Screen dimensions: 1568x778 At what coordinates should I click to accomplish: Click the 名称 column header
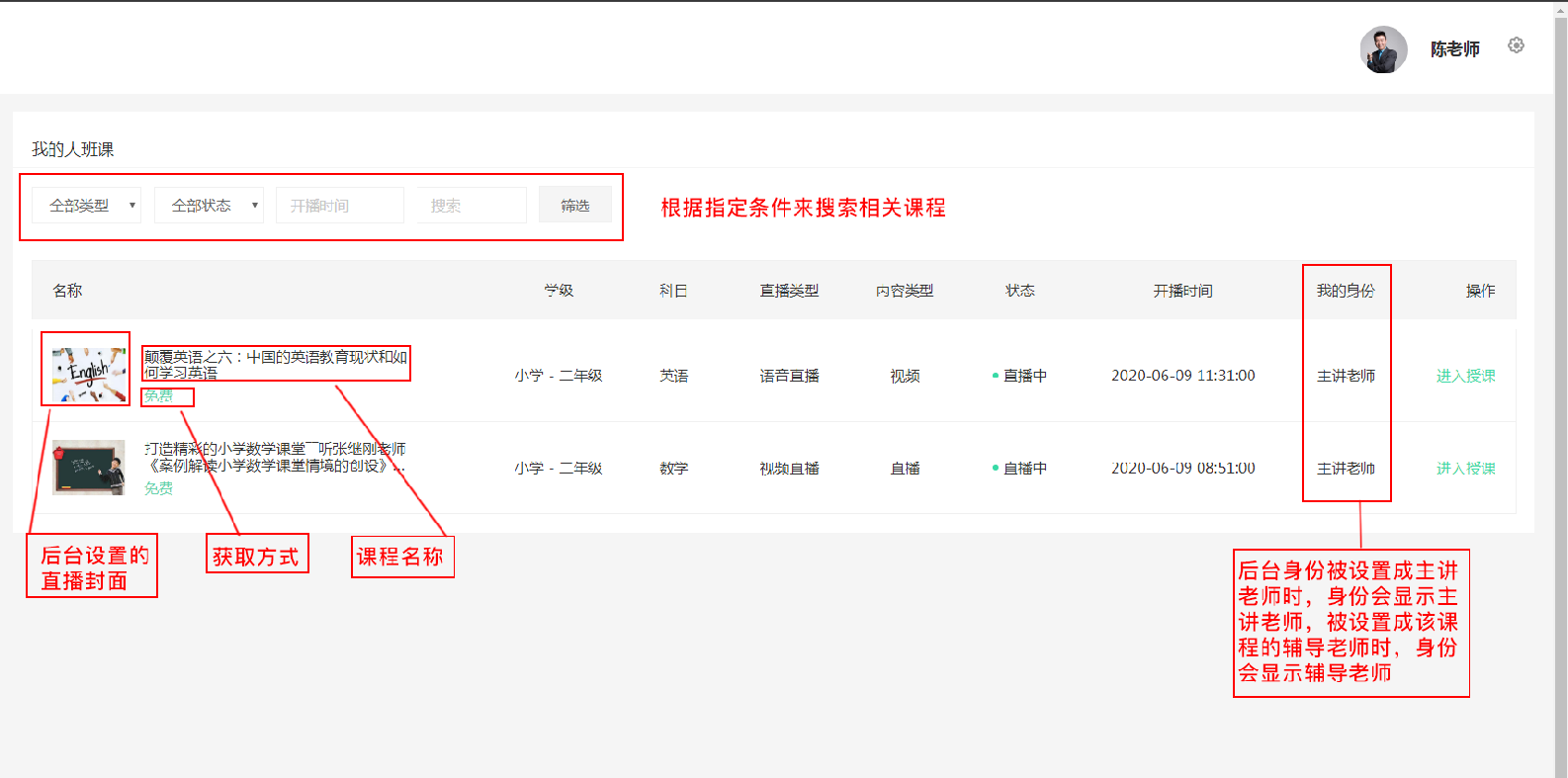point(67,291)
